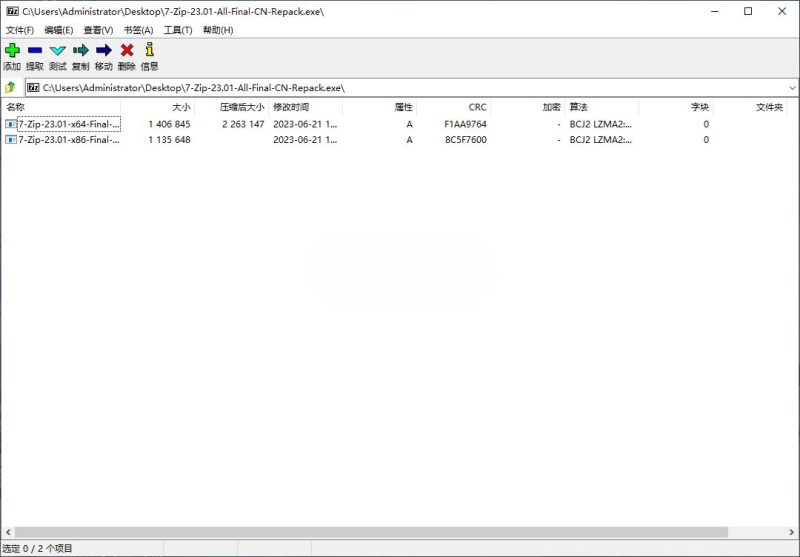Sort by 名称 column header
The image size is (800, 557).
pyautogui.click(x=61, y=107)
